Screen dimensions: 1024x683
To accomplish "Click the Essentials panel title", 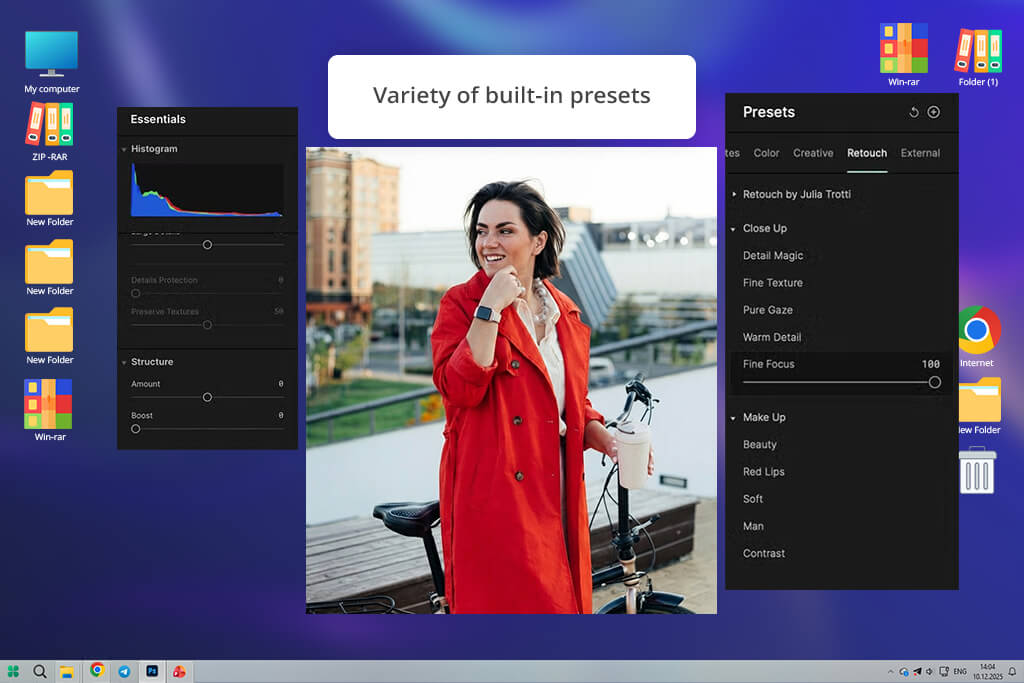I will tap(158, 119).
